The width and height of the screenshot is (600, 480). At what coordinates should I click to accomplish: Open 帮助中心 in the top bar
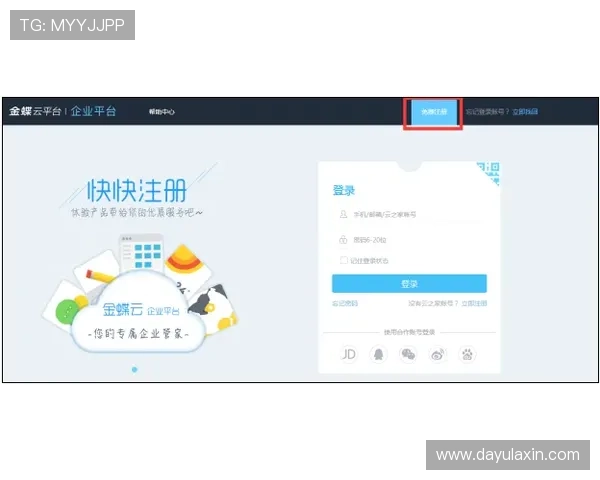pos(161,112)
